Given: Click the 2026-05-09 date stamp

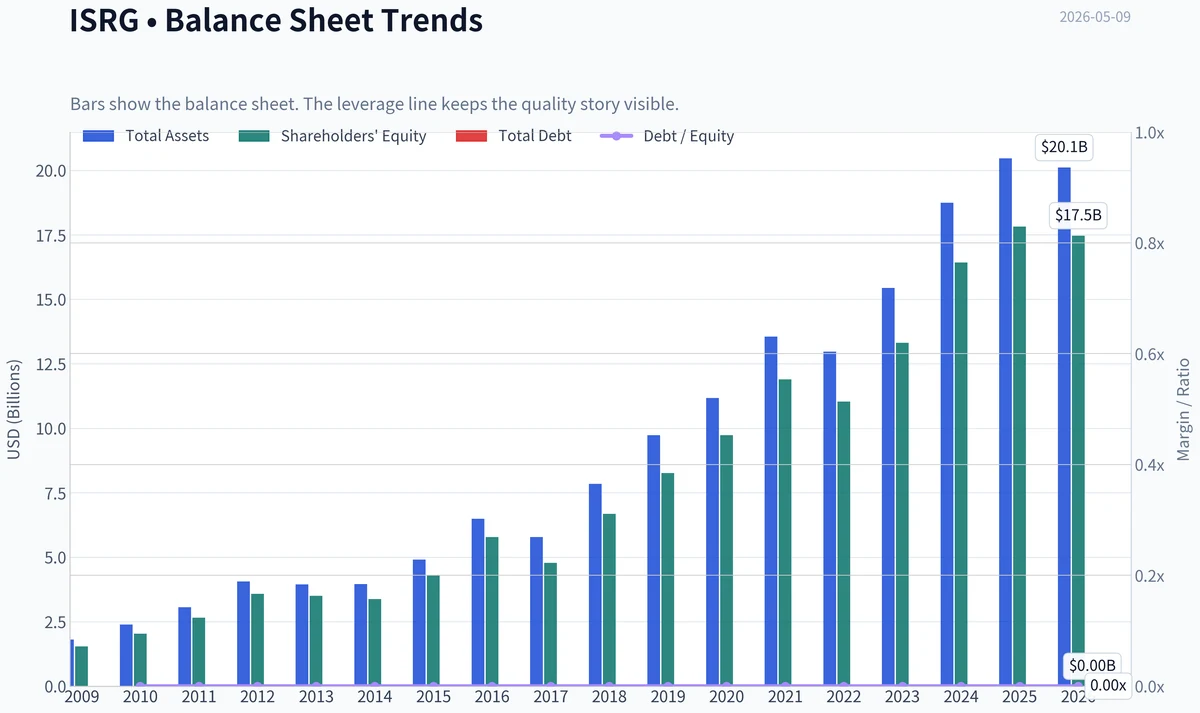Looking at the screenshot, I should click(x=1095, y=17).
